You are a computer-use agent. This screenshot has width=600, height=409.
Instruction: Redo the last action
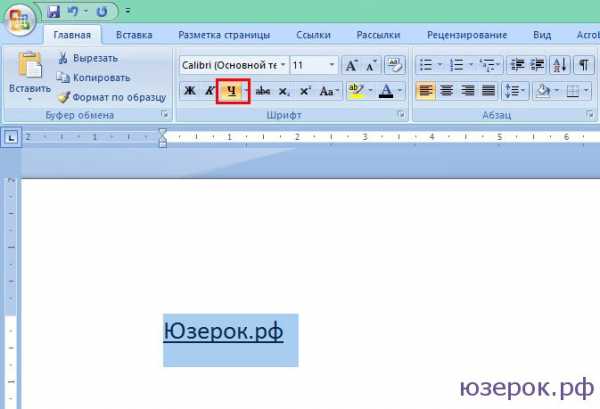[x=101, y=11]
